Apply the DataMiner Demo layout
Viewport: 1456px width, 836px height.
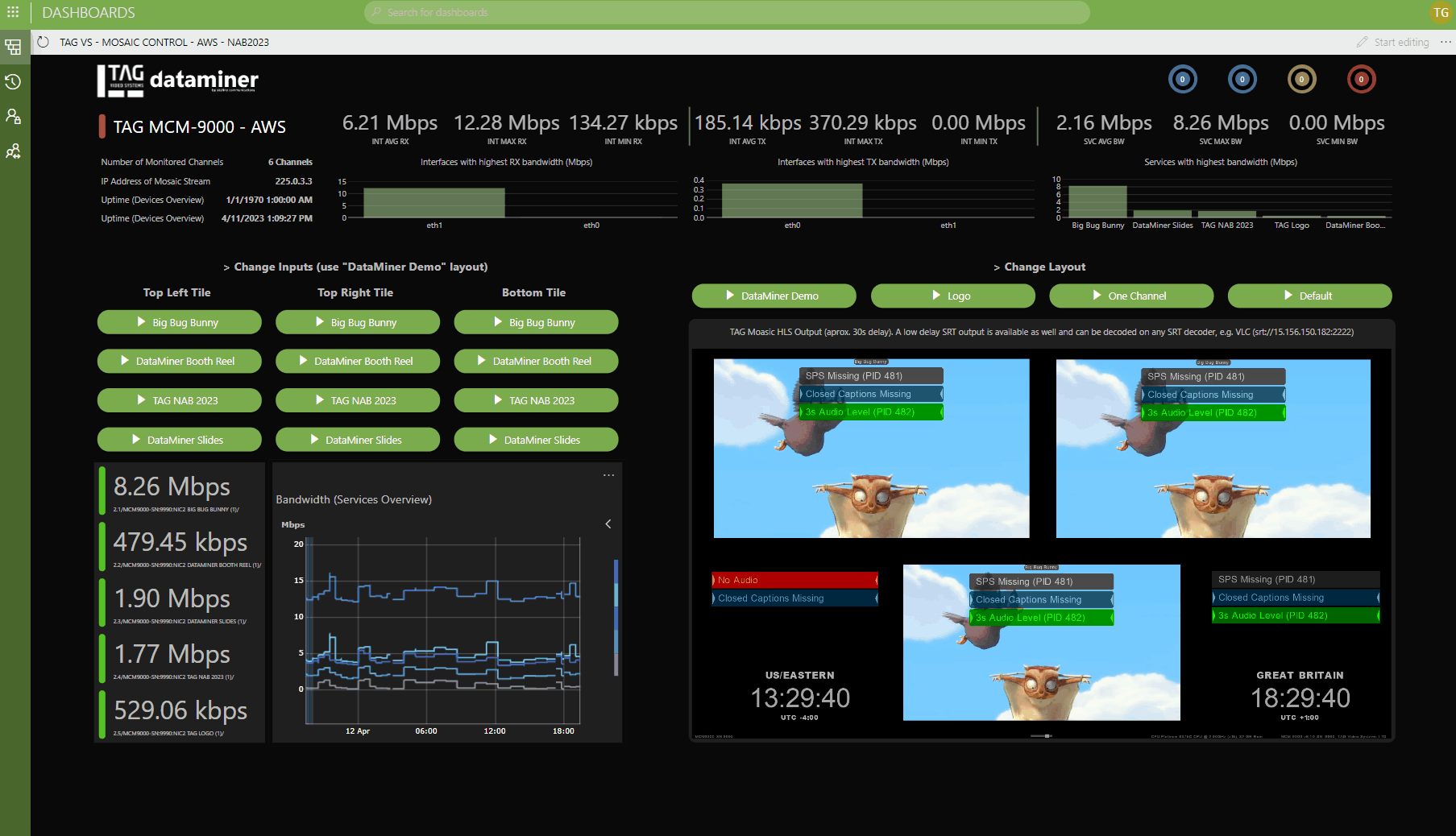[774, 296]
